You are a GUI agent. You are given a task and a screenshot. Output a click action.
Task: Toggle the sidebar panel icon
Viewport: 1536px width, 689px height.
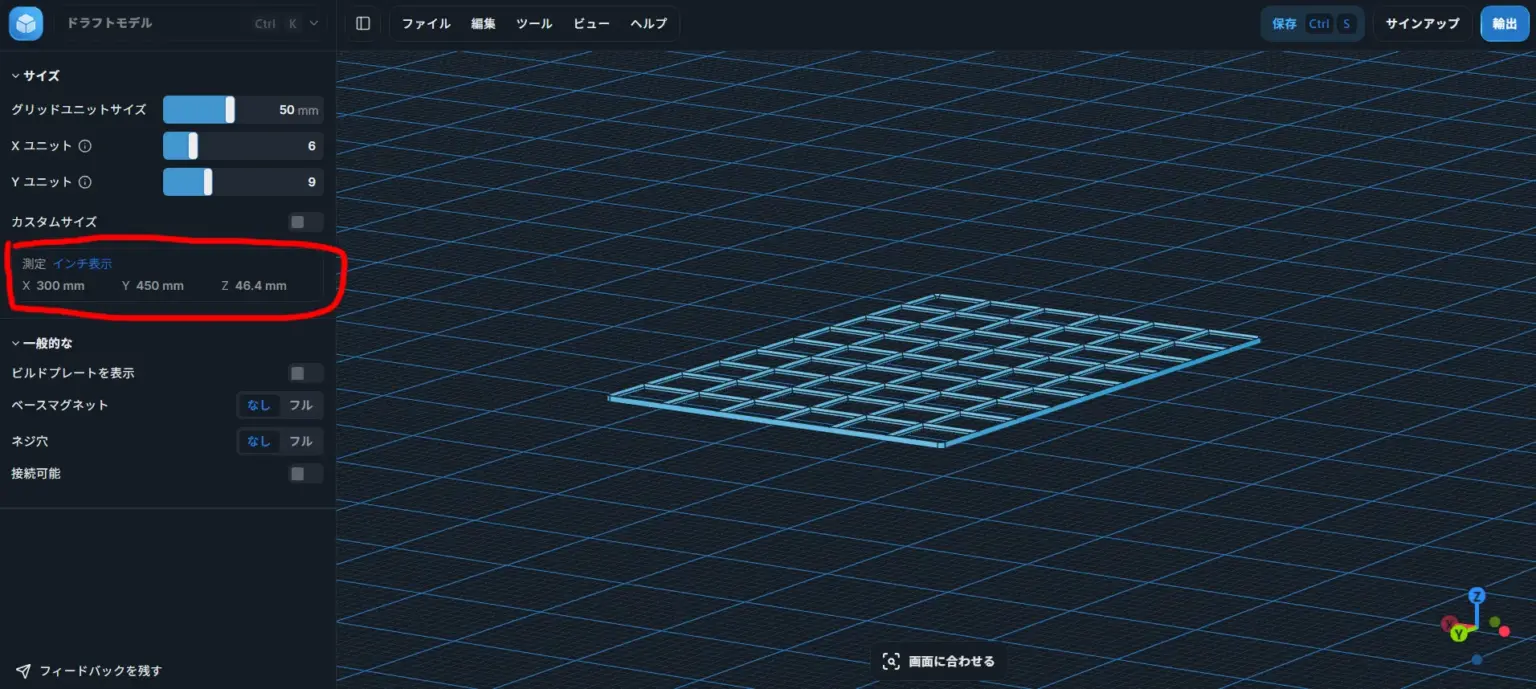pos(362,22)
